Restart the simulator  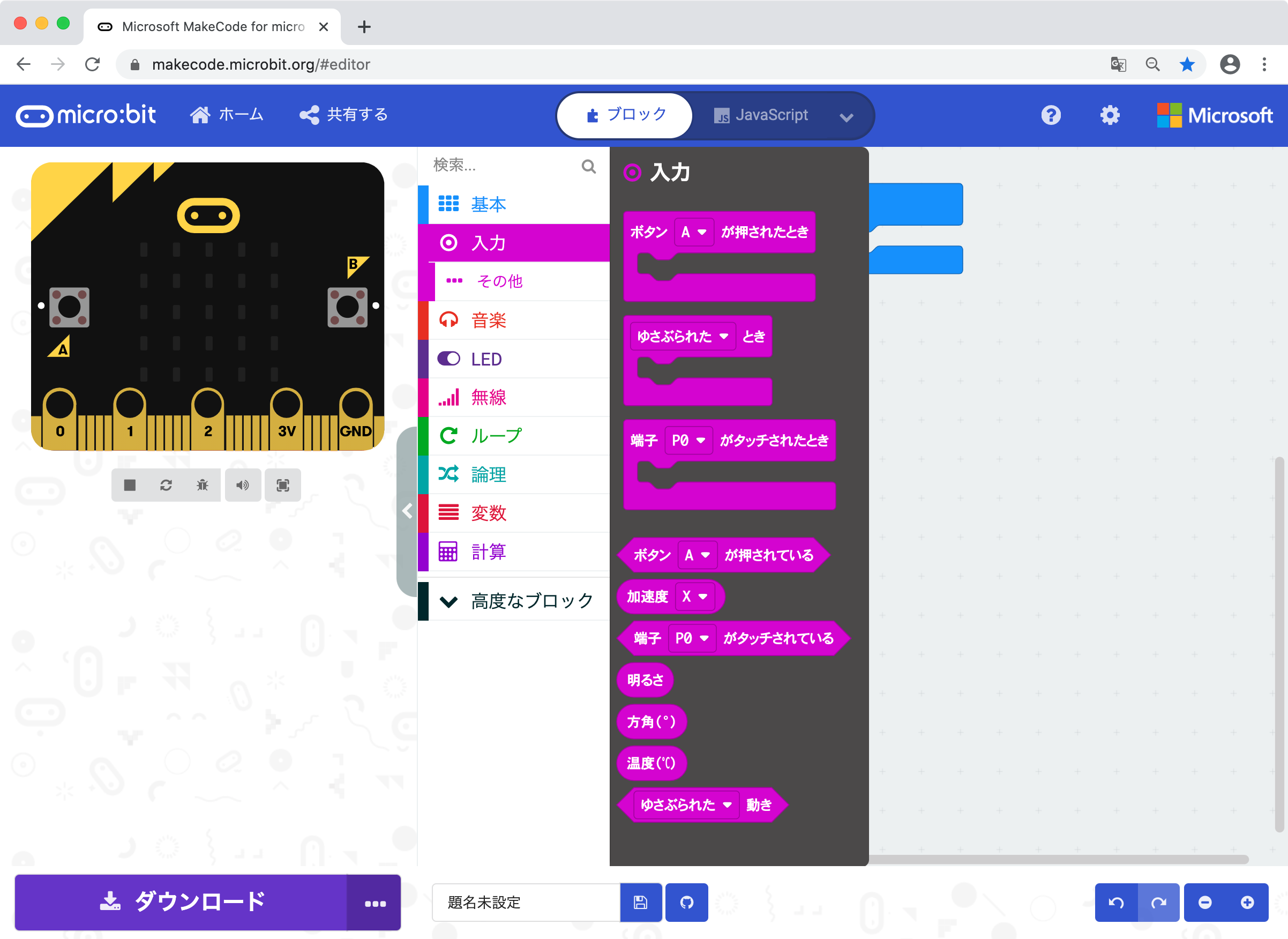pyautogui.click(x=166, y=485)
